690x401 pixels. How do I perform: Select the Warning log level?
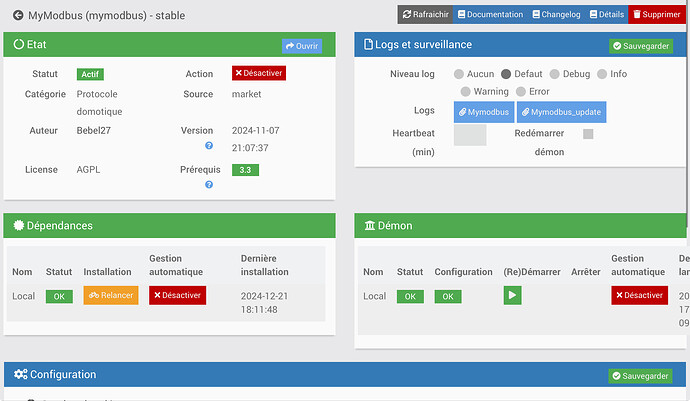[x=465, y=92]
